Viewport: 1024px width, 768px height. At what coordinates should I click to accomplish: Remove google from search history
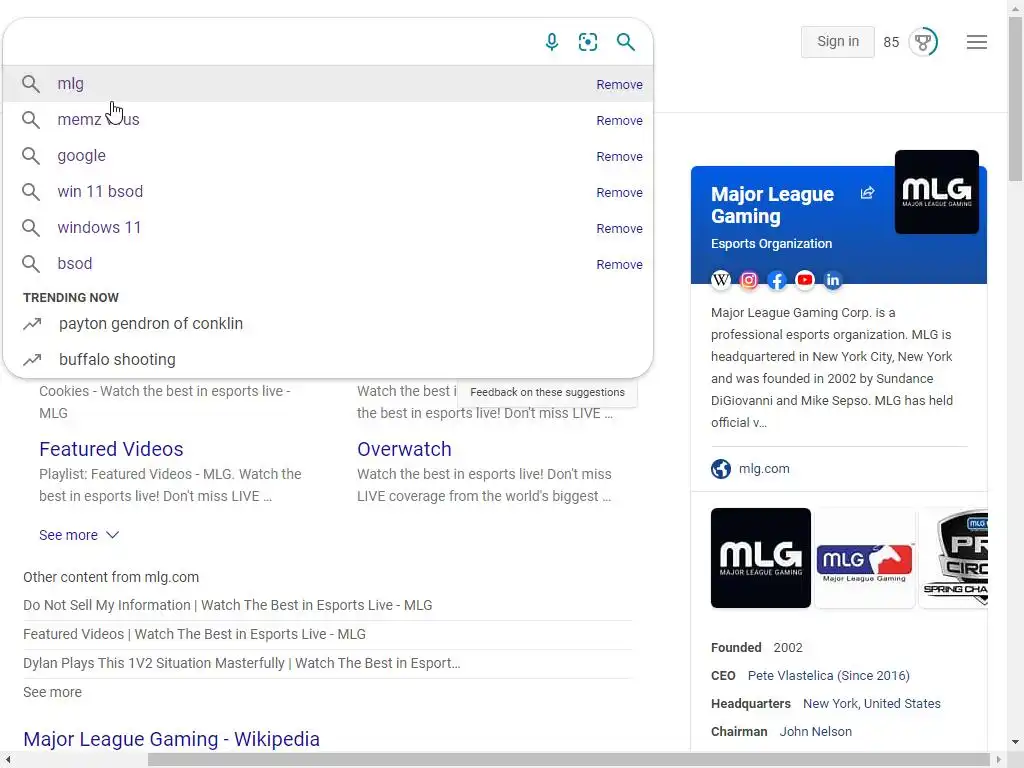click(619, 156)
